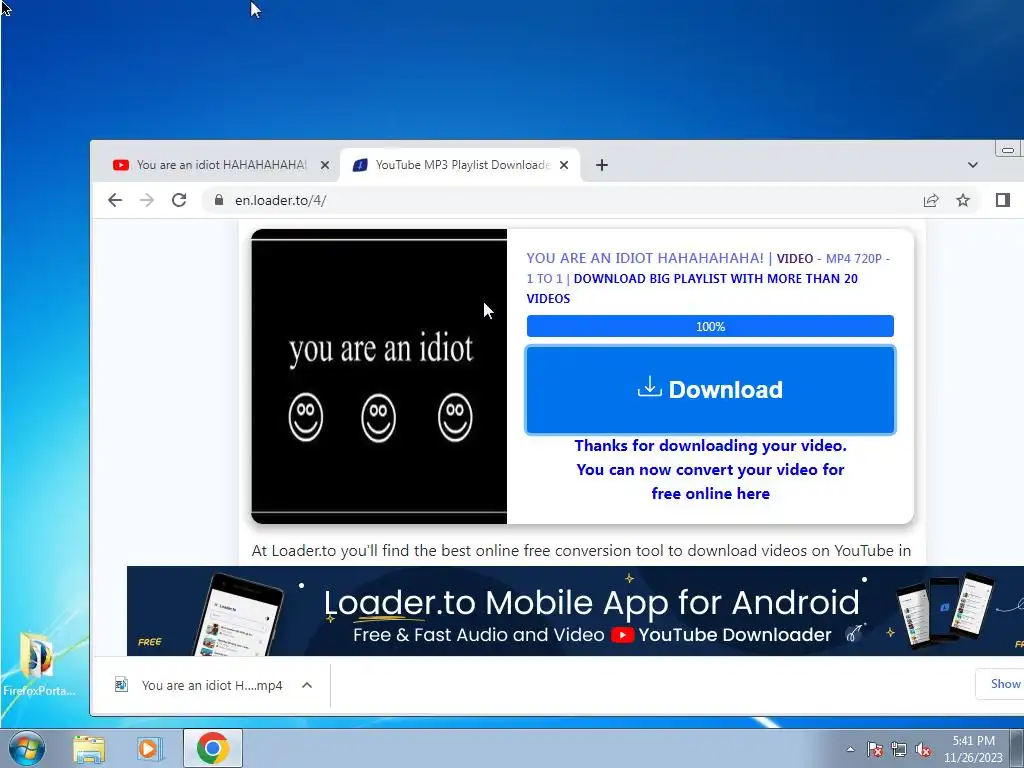Click the padlock site info icon
1024x768 pixels.
[219, 200]
